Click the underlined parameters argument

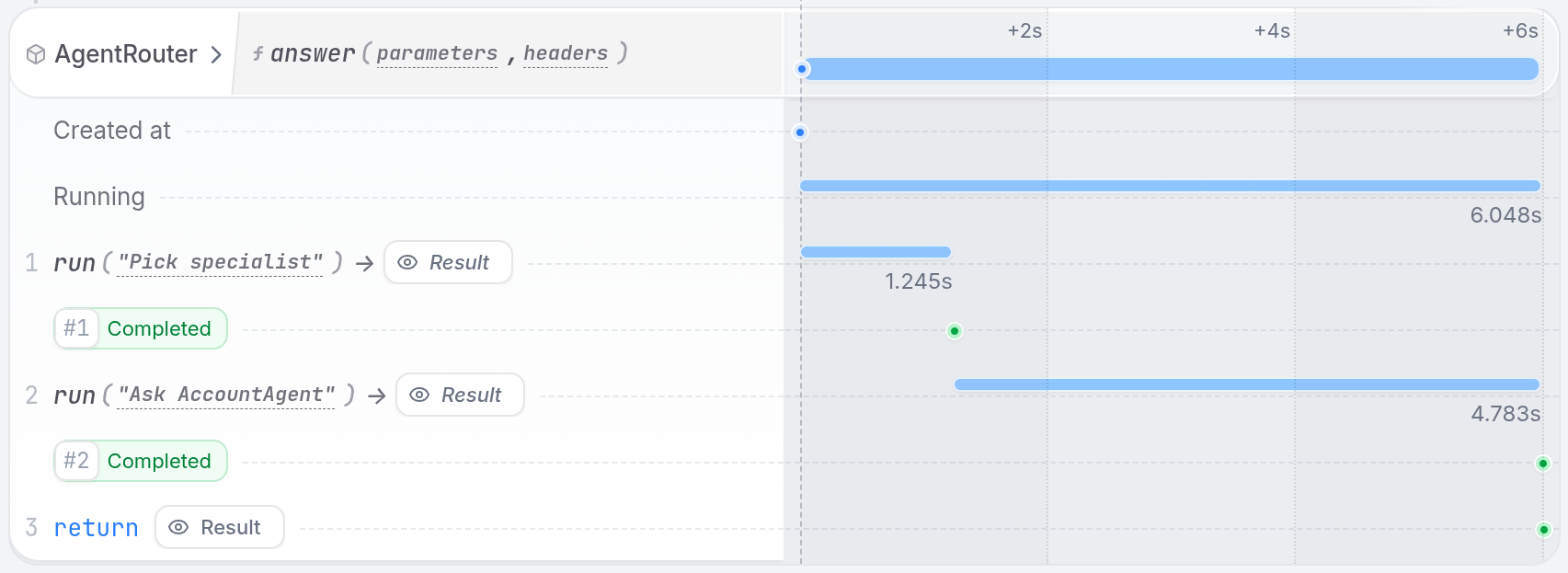437,53
